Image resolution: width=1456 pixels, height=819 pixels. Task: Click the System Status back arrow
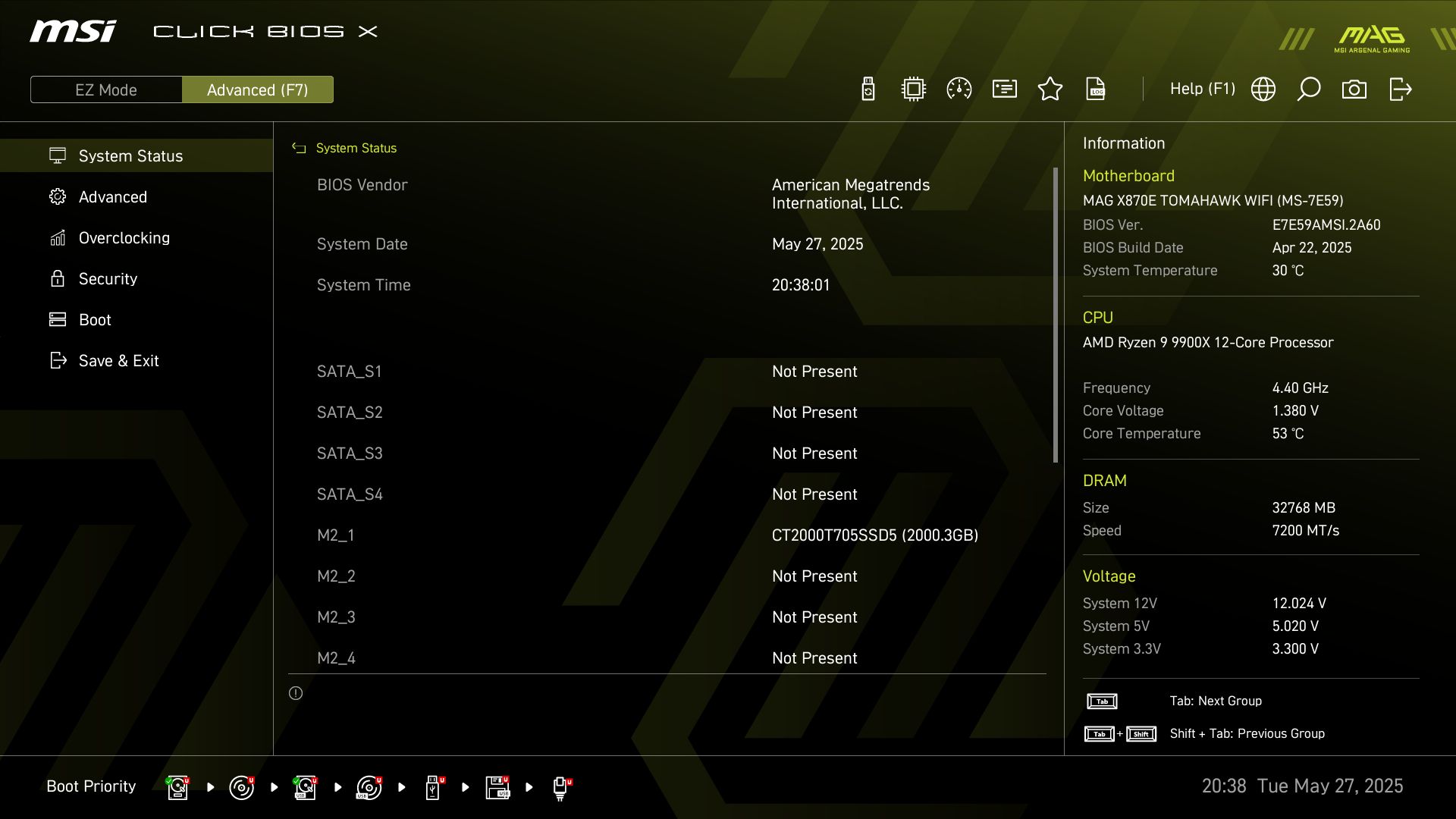point(299,149)
